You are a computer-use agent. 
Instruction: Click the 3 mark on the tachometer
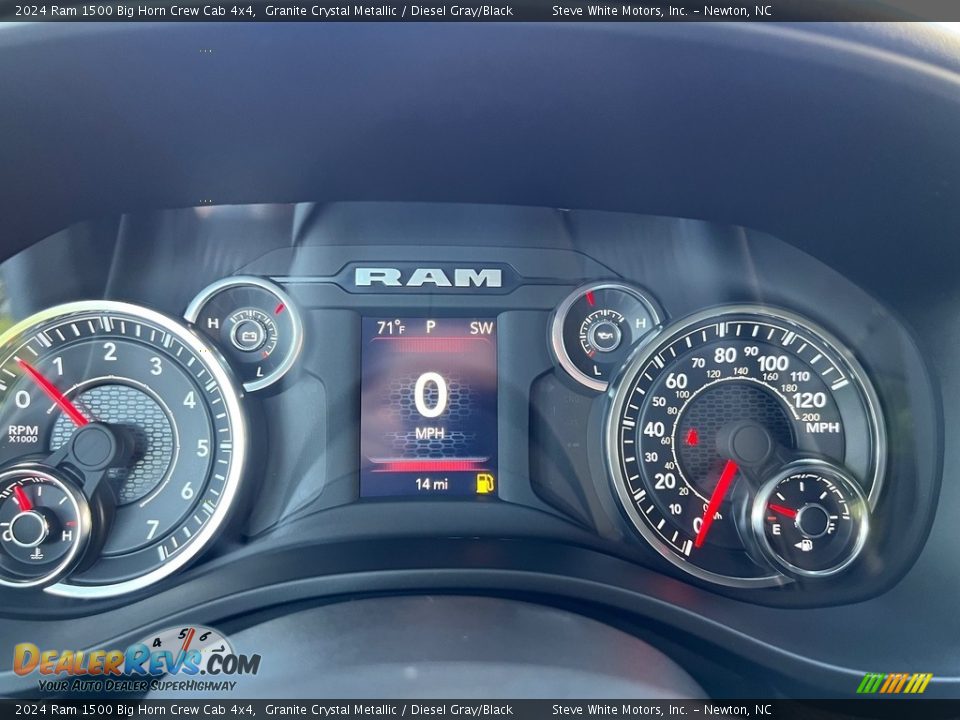156,366
